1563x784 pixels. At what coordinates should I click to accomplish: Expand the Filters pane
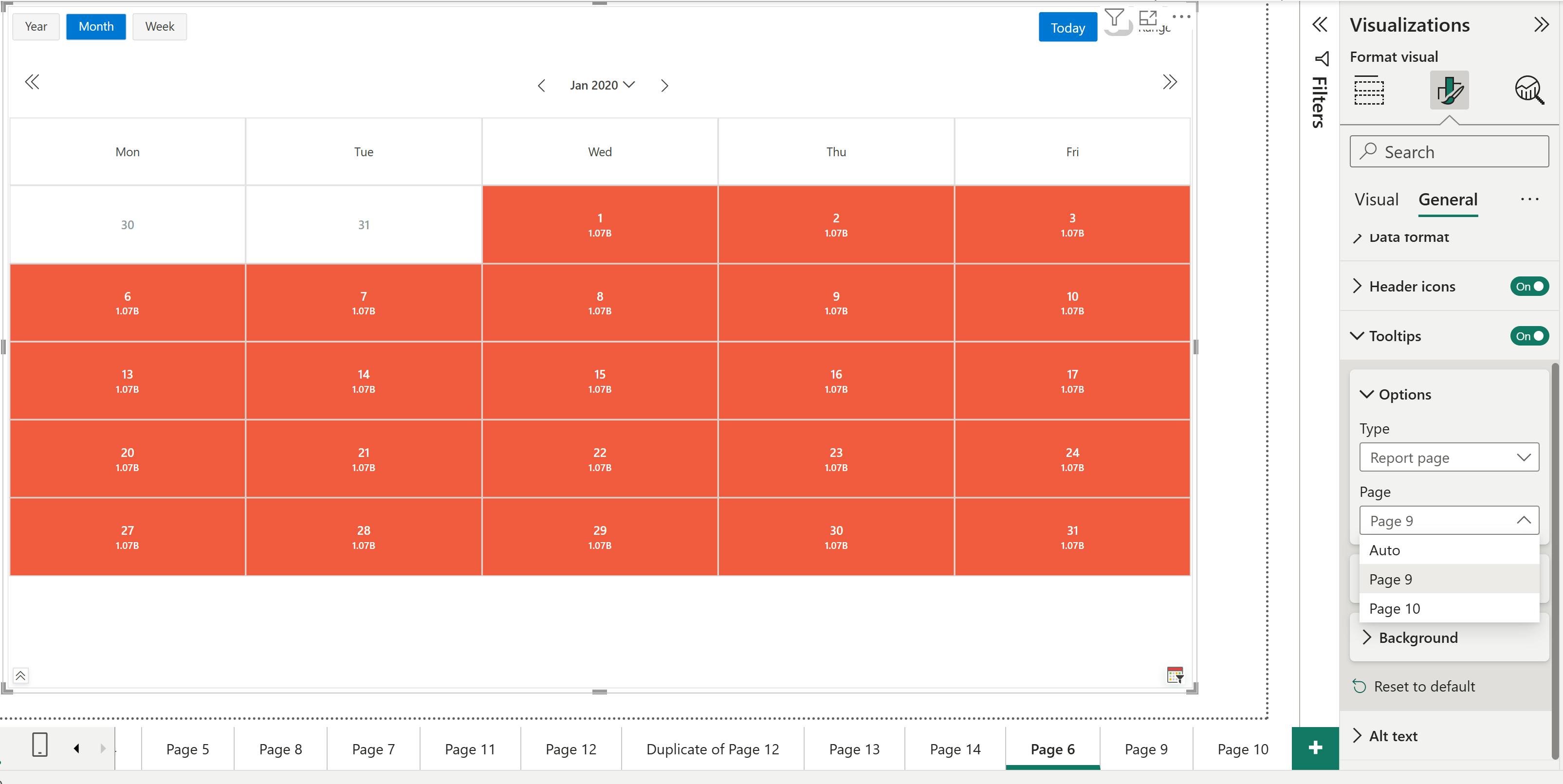tap(1320, 25)
